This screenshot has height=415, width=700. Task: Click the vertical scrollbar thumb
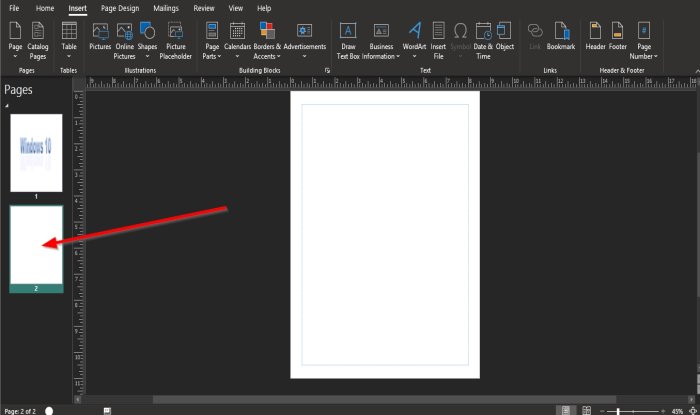(698, 224)
